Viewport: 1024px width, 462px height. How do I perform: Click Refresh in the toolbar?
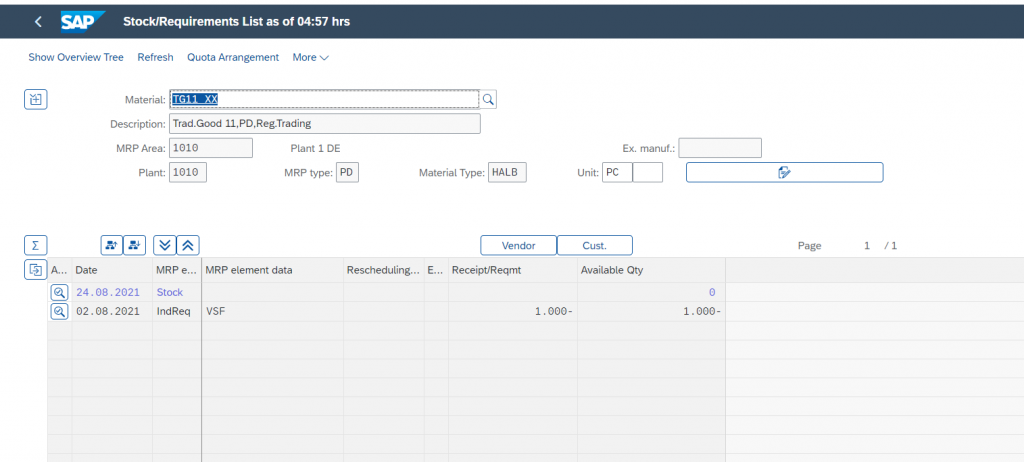155,58
